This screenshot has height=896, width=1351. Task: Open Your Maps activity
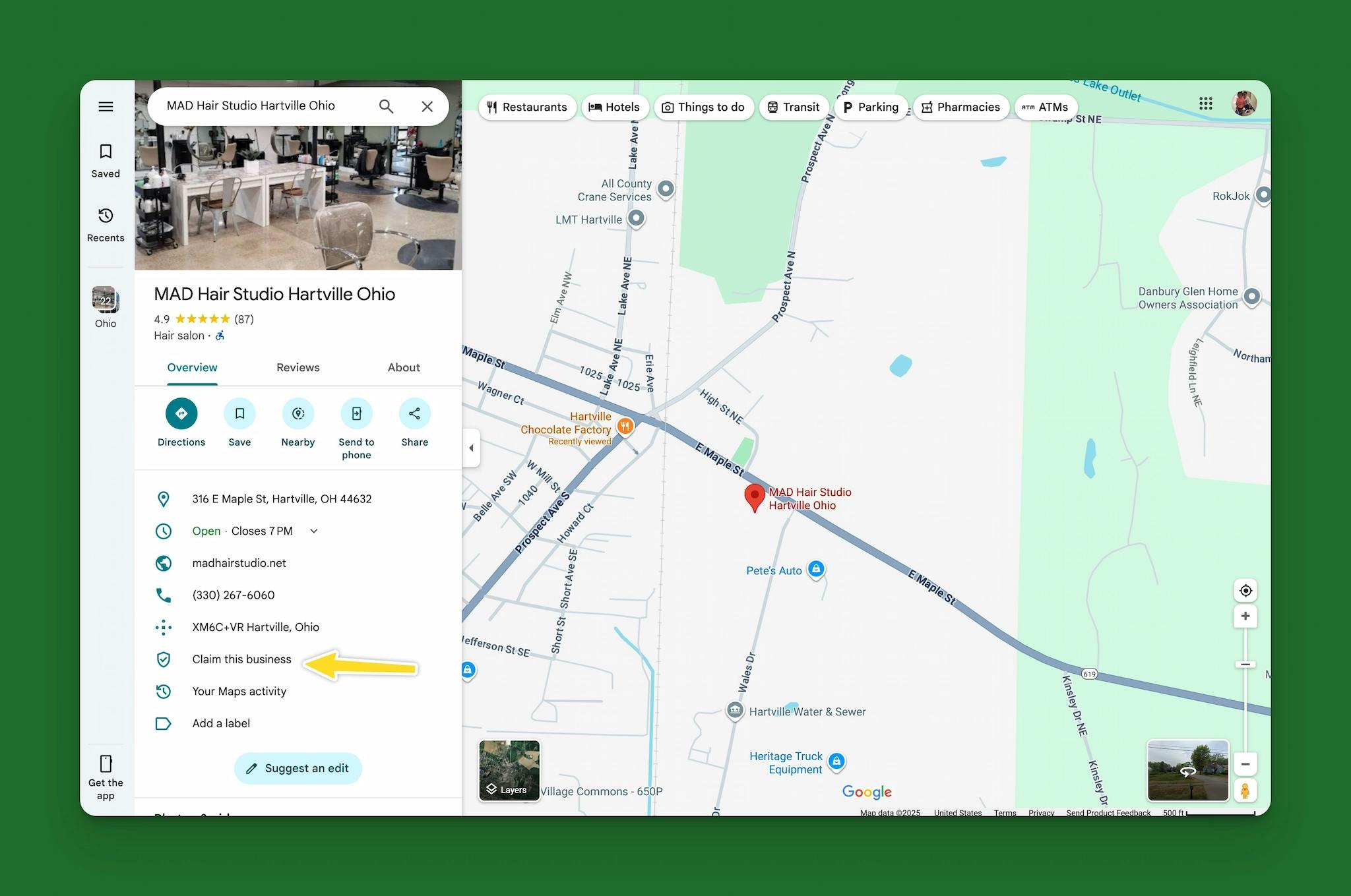pos(239,691)
